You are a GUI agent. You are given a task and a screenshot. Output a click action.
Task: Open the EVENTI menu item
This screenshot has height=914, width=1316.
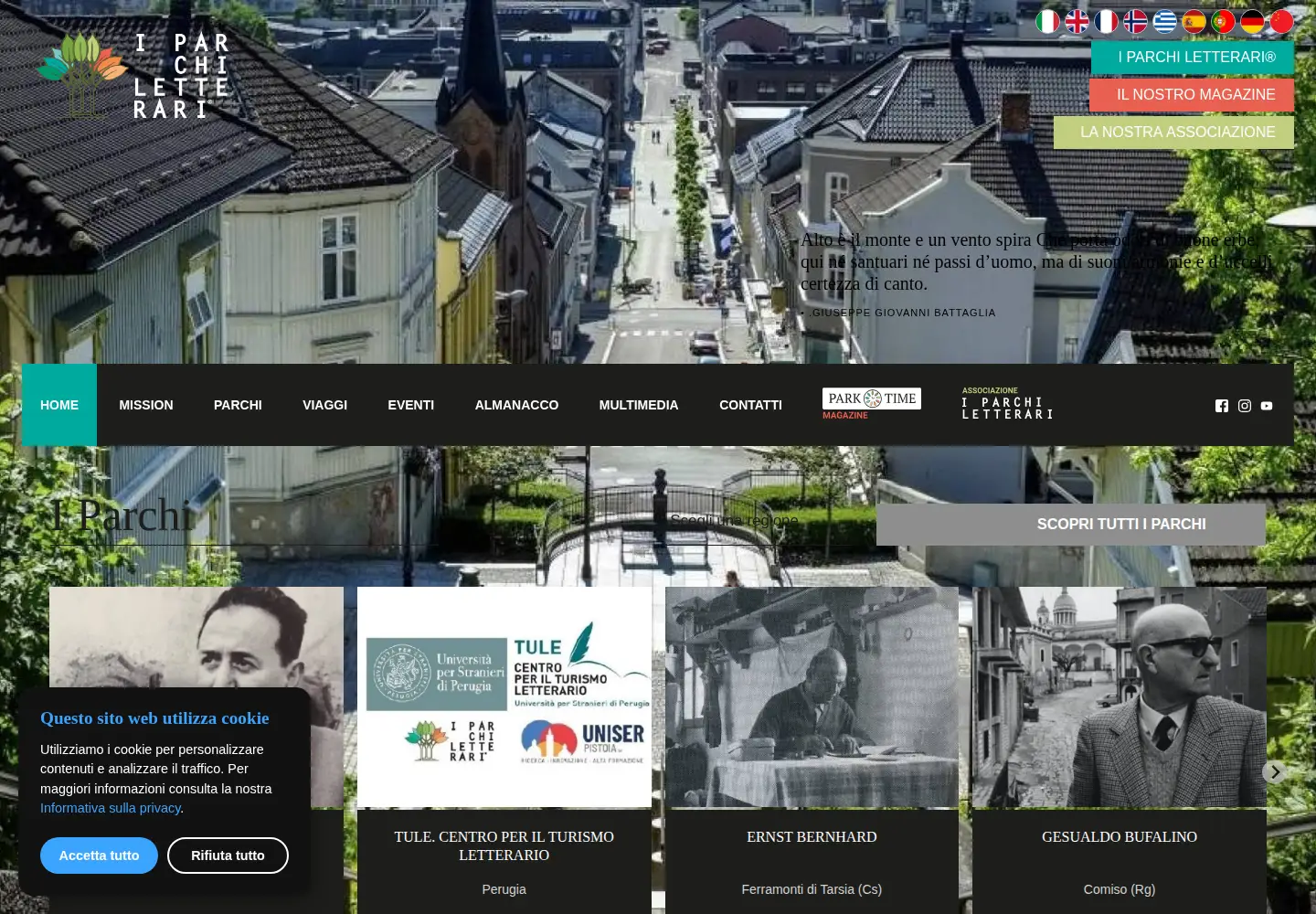click(411, 405)
